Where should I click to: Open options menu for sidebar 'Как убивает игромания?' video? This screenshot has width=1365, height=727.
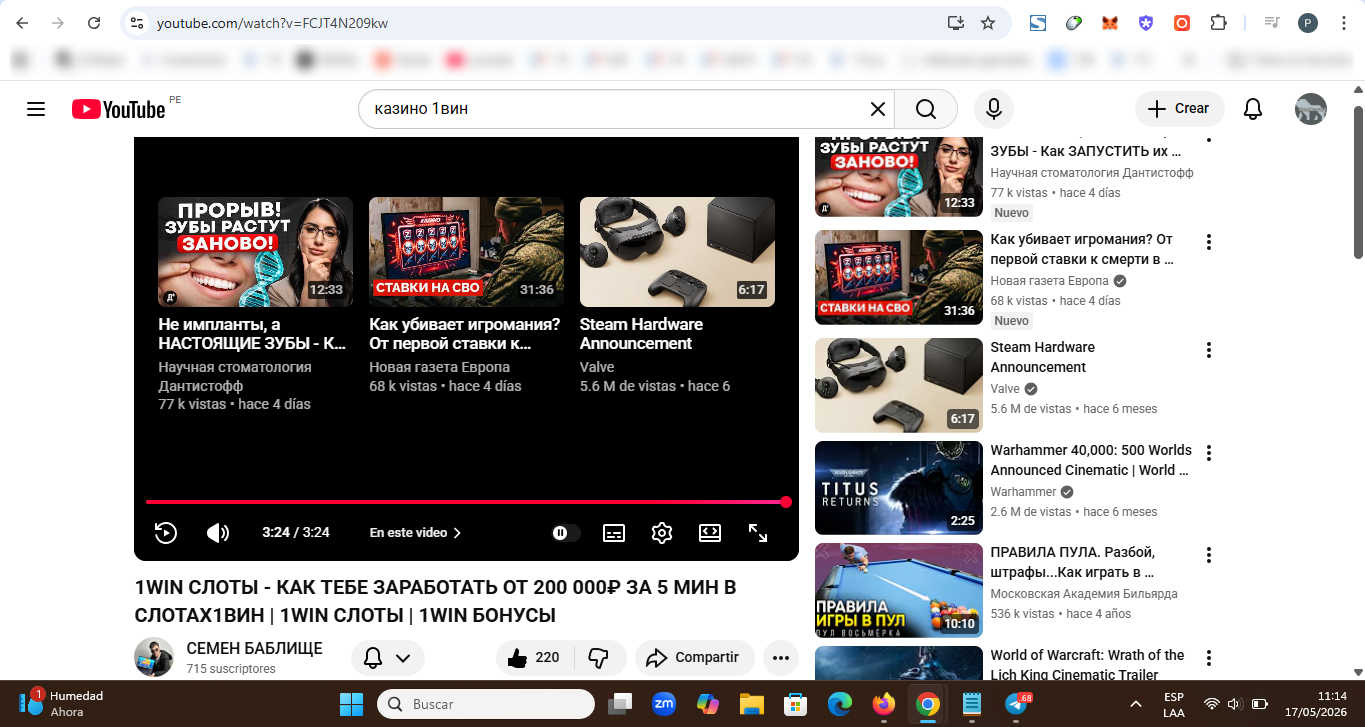(x=1208, y=241)
